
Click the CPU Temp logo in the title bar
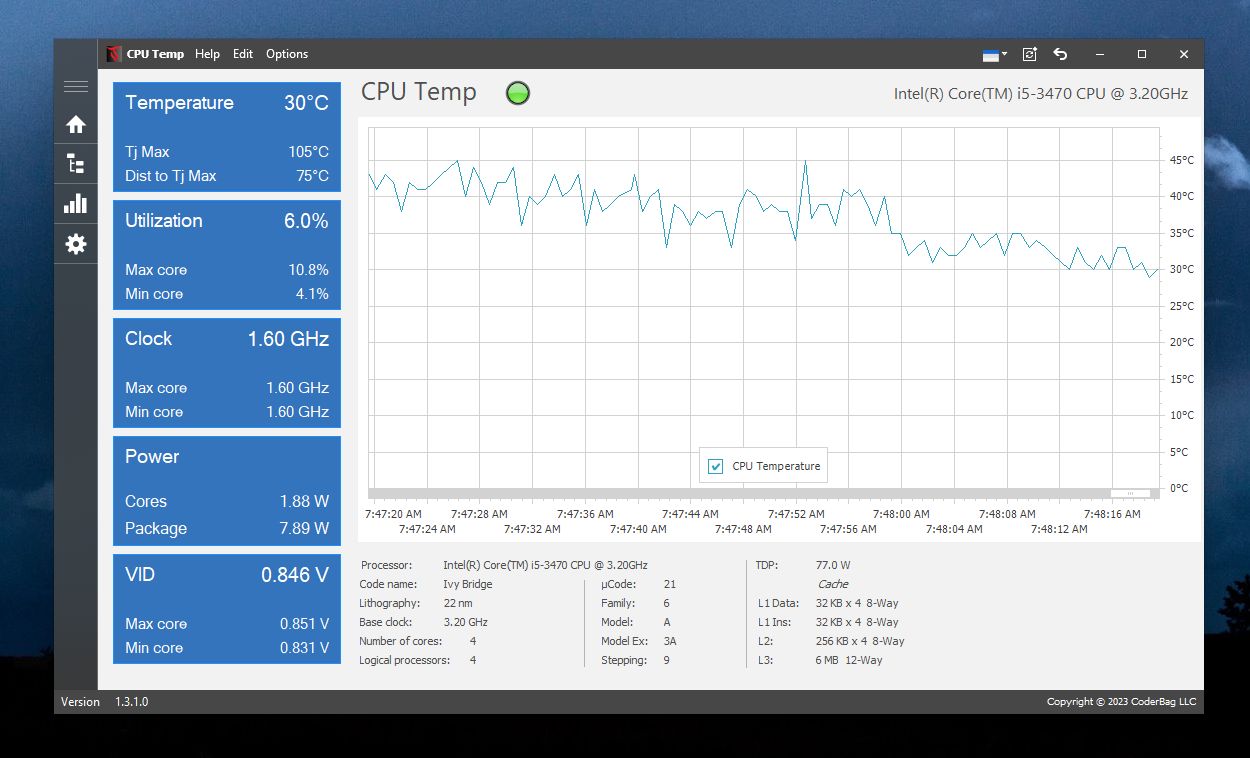click(x=114, y=54)
